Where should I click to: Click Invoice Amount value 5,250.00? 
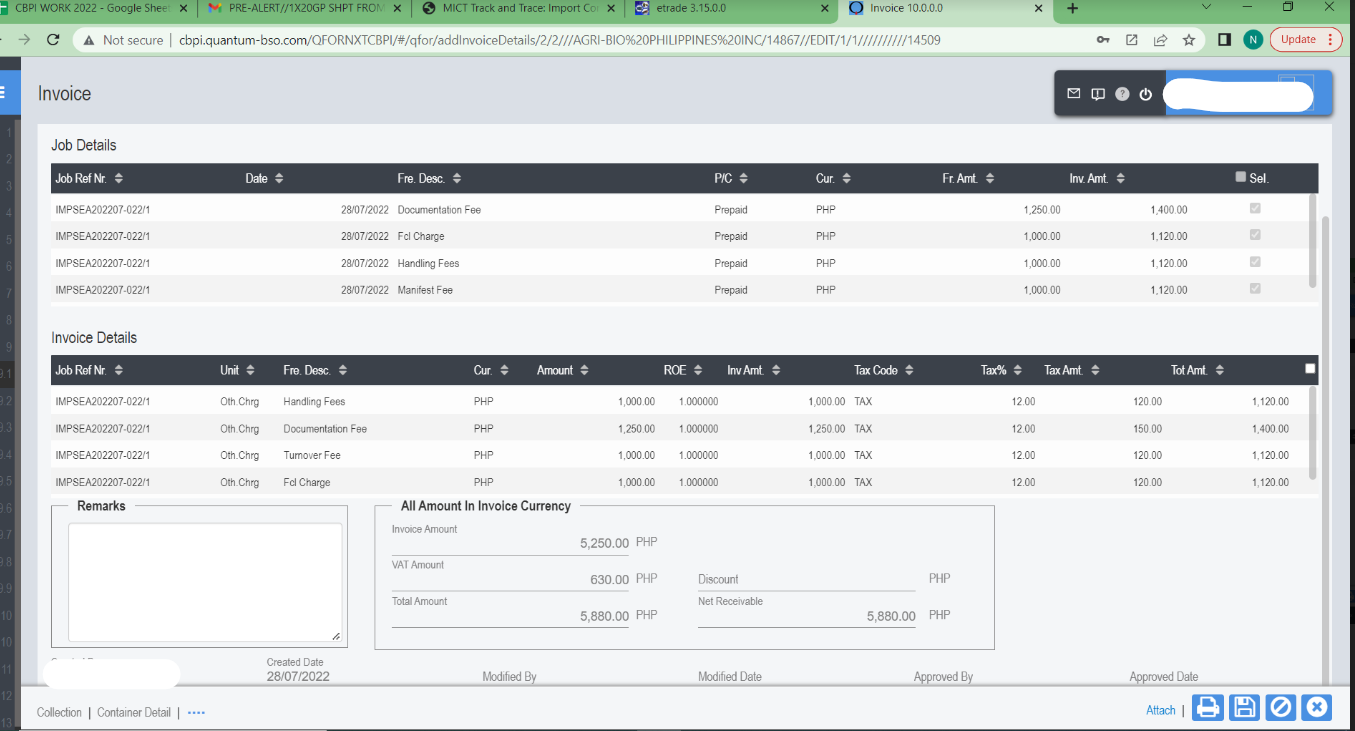pos(604,543)
